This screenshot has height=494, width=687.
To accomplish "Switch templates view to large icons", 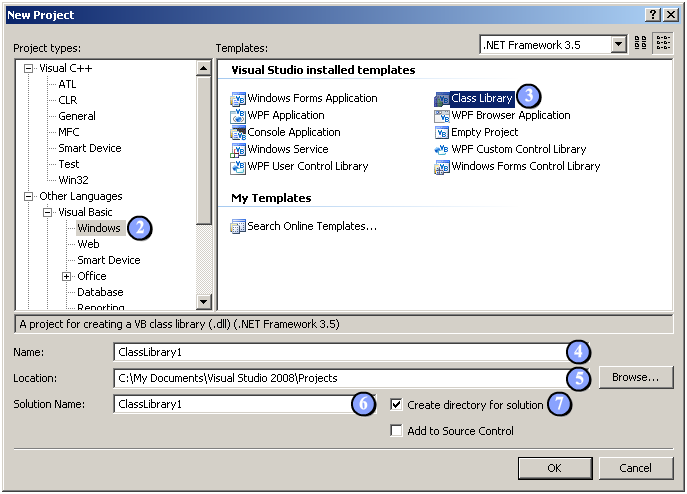I will (x=640, y=43).
